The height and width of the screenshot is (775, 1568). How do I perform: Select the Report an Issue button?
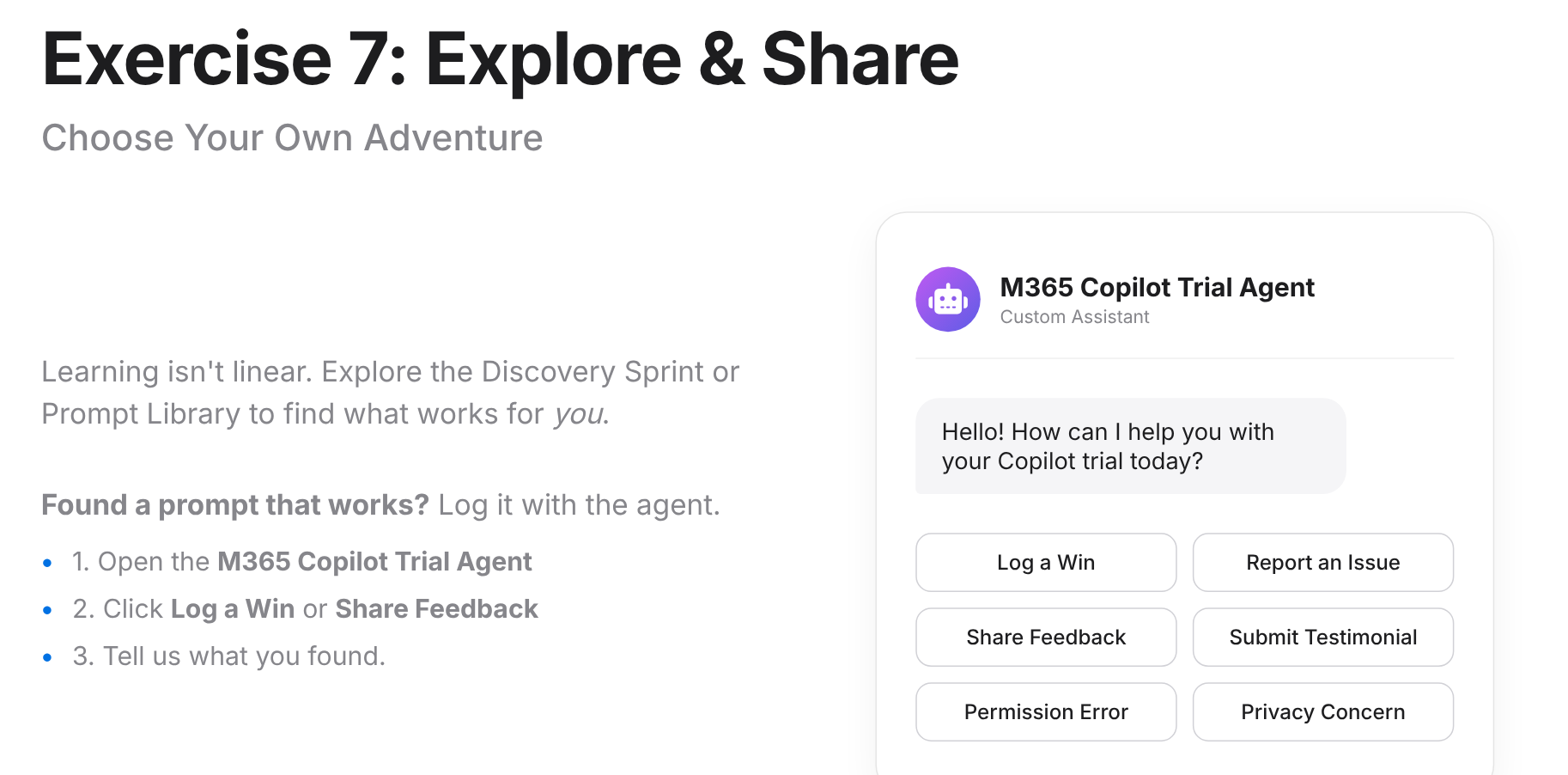tap(1322, 563)
